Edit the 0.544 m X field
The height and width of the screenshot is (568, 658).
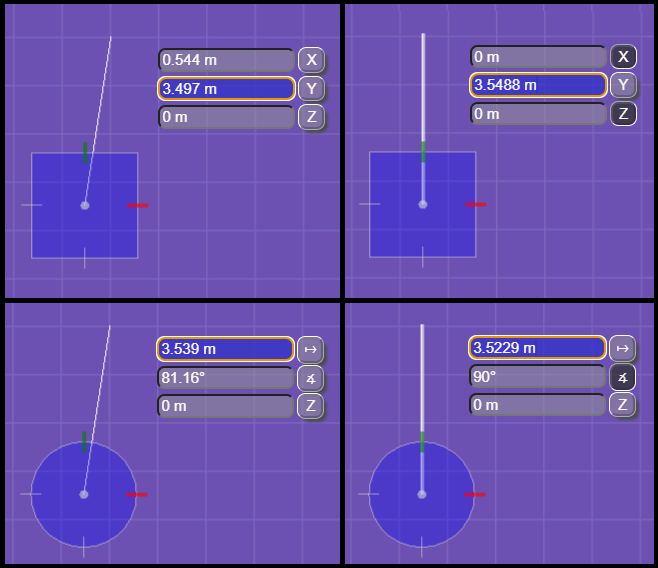[x=227, y=60]
